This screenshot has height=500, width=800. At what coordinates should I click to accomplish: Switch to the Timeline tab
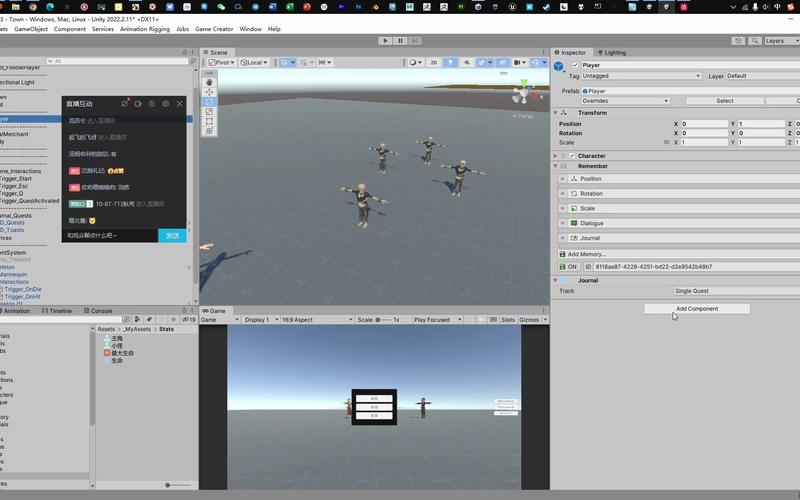(57, 311)
